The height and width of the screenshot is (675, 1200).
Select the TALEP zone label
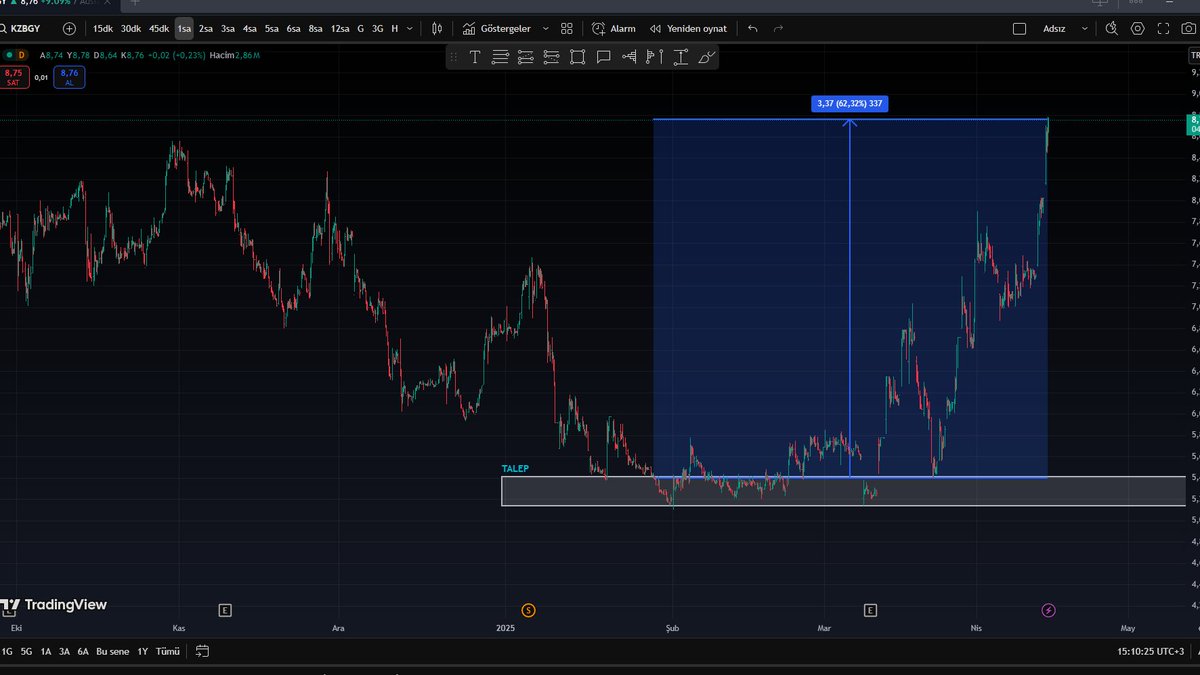[x=515, y=468]
